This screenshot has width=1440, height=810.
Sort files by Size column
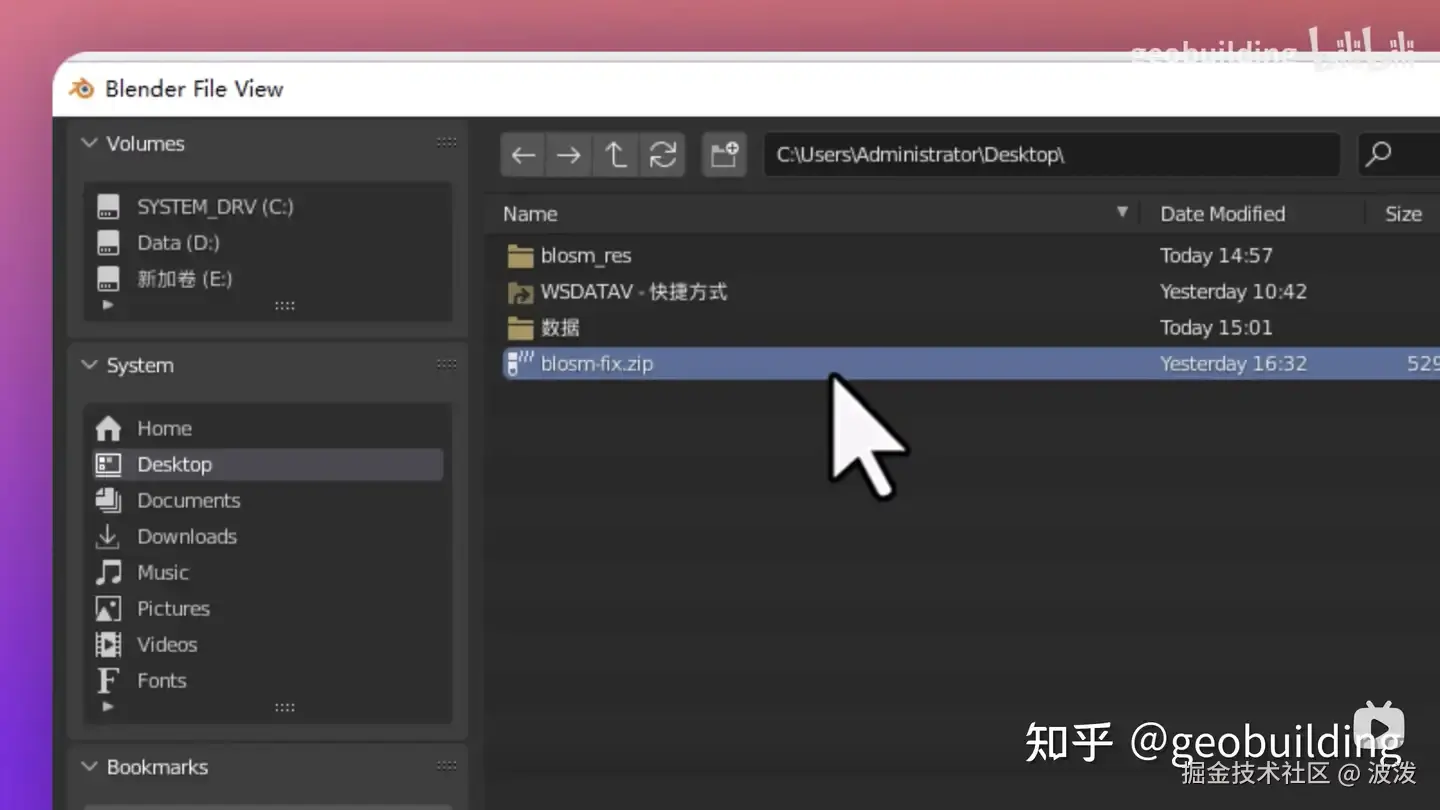coord(1403,214)
